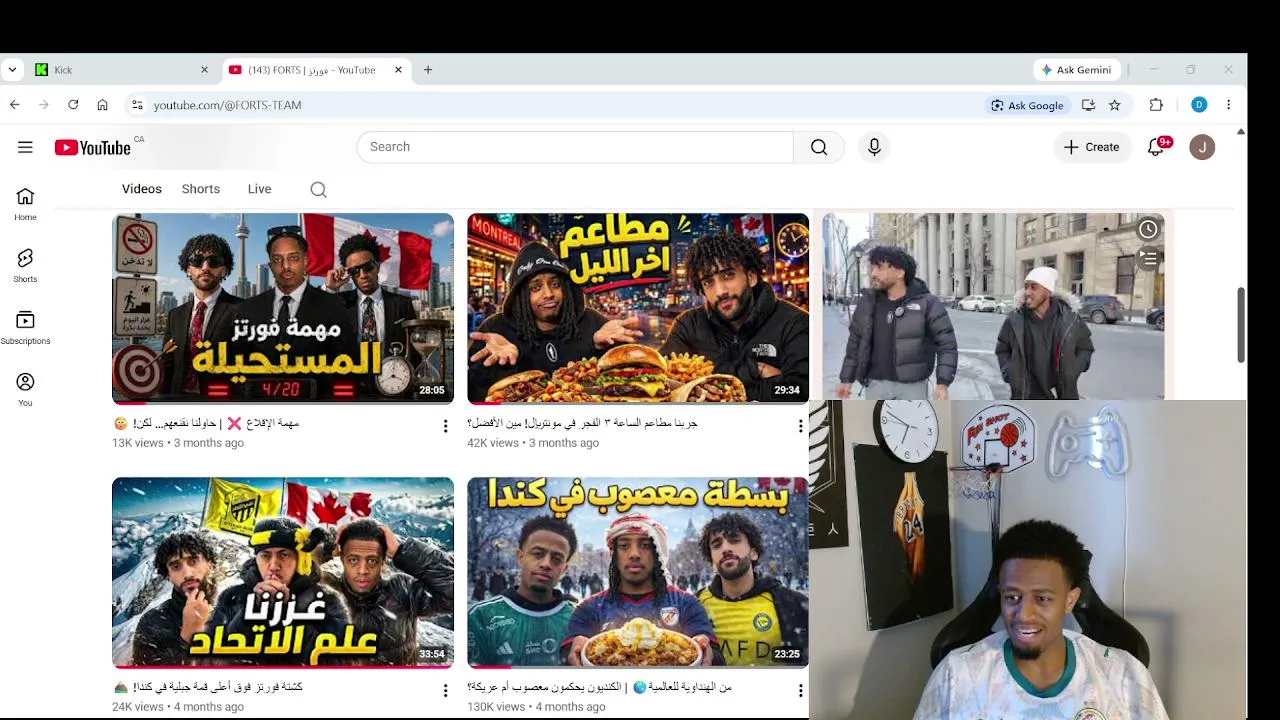Switch to the Kick browser tab
This screenshot has height=720, width=1280.
(x=120, y=70)
